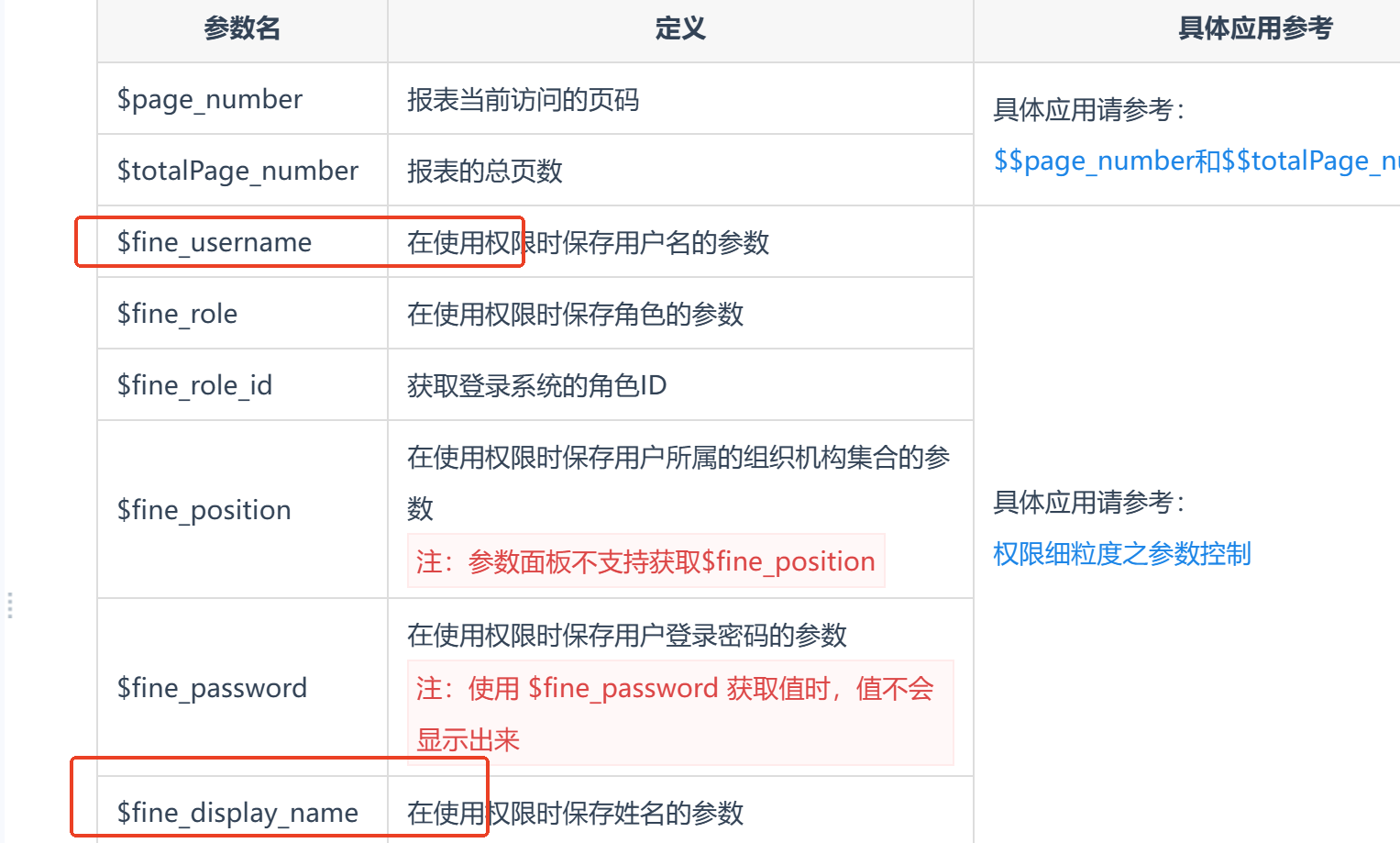Click the definition 在使用权限时保存姓名的参数

(575, 813)
